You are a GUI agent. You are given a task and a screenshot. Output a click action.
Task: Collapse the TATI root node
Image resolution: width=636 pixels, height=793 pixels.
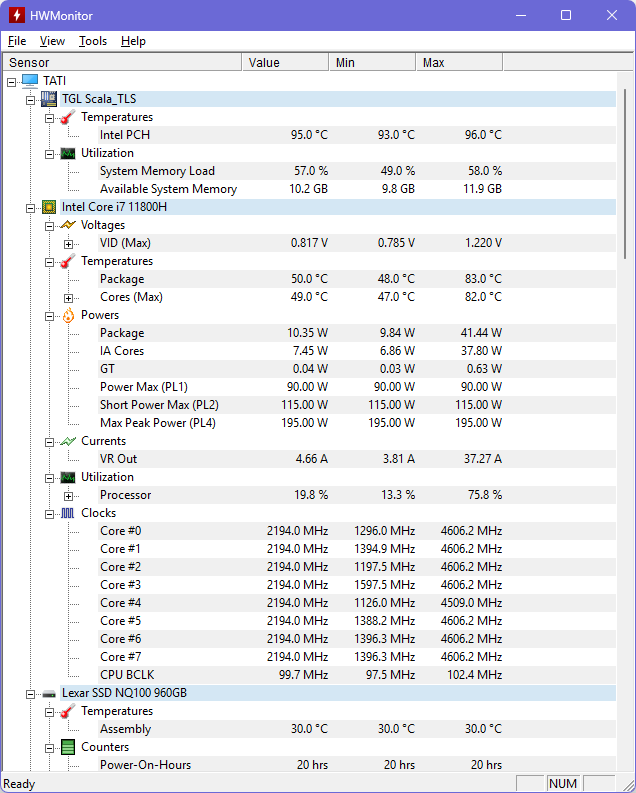click(11, 82)
